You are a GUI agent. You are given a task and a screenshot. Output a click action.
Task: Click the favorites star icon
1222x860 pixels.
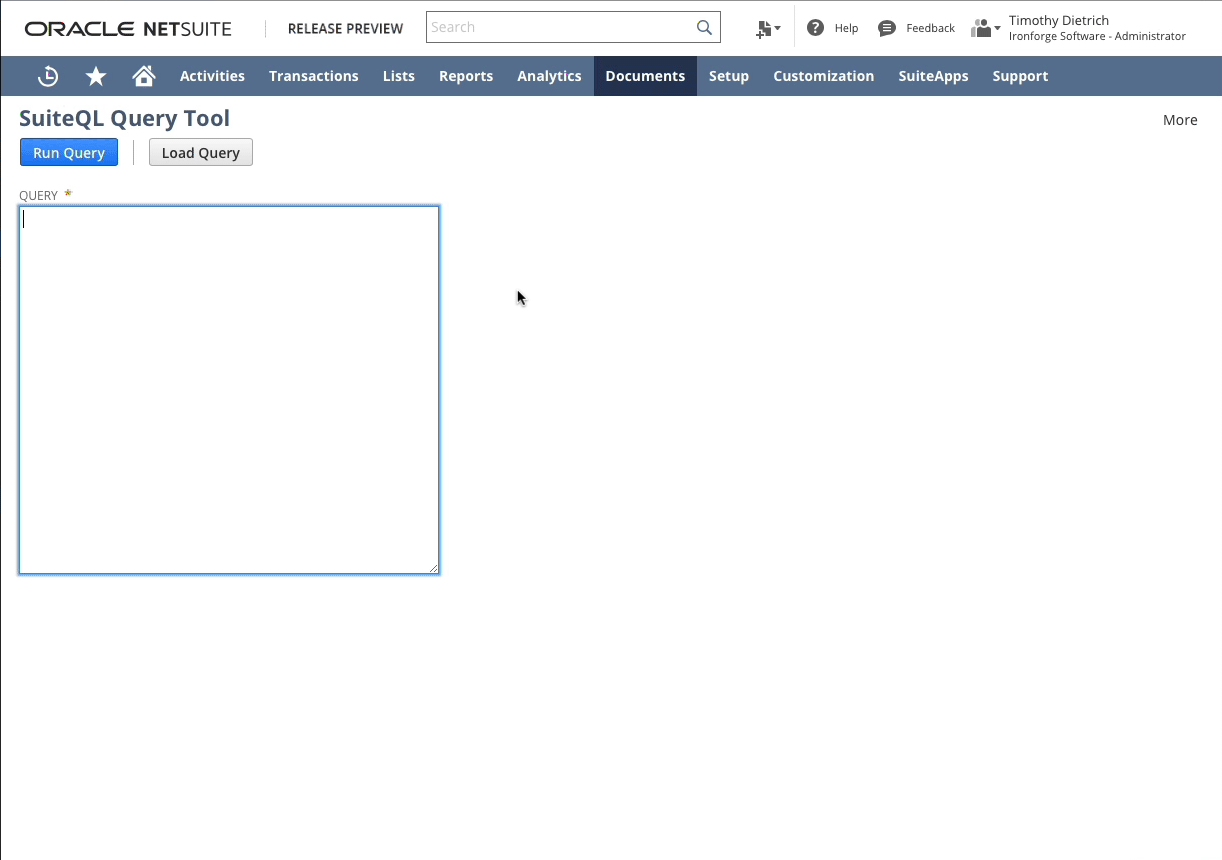point(95,75)
